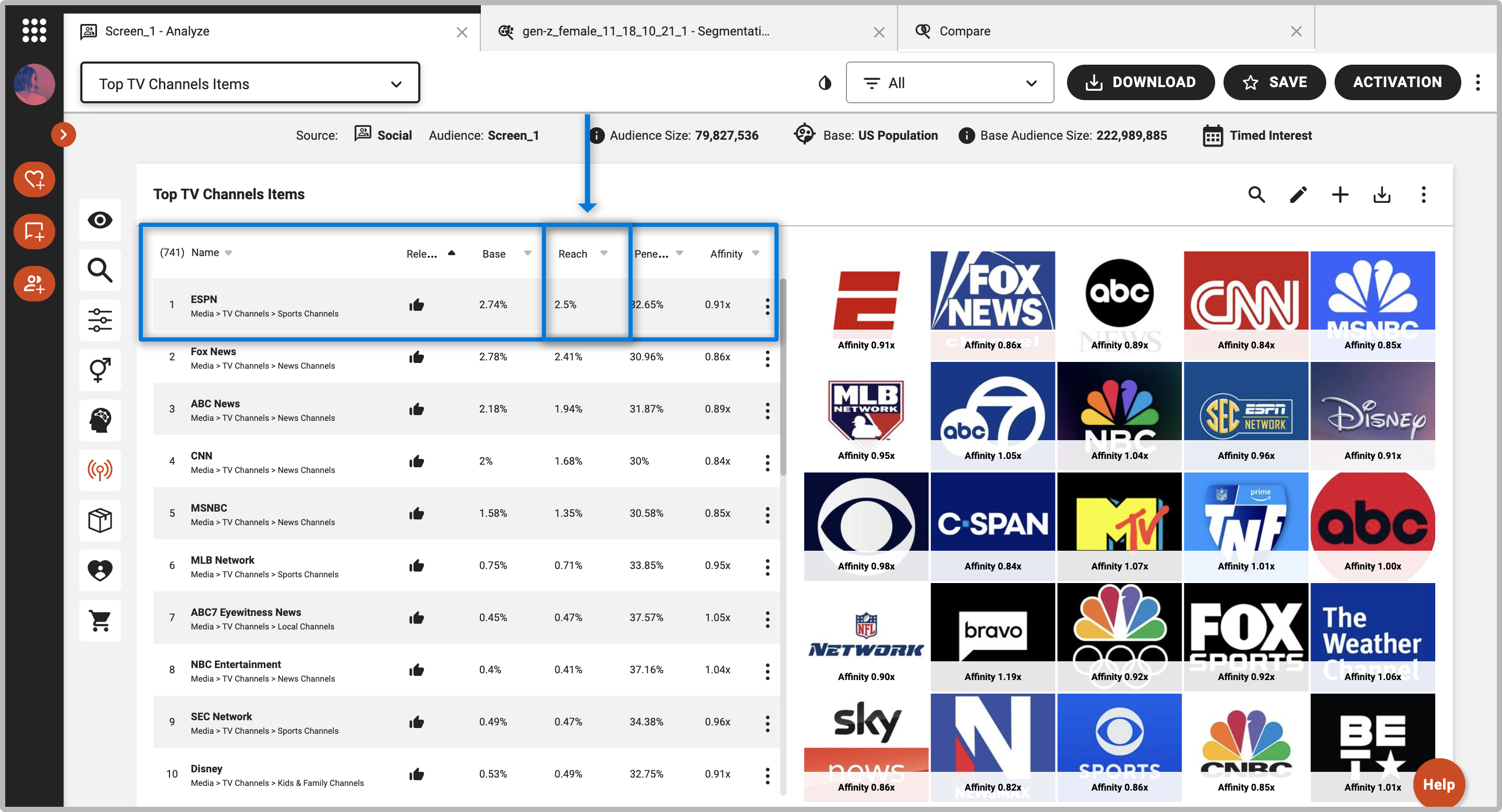Open the apps grid launcher icon
Viewport: 1502px width, 812px height.
(x=34, y=30)
